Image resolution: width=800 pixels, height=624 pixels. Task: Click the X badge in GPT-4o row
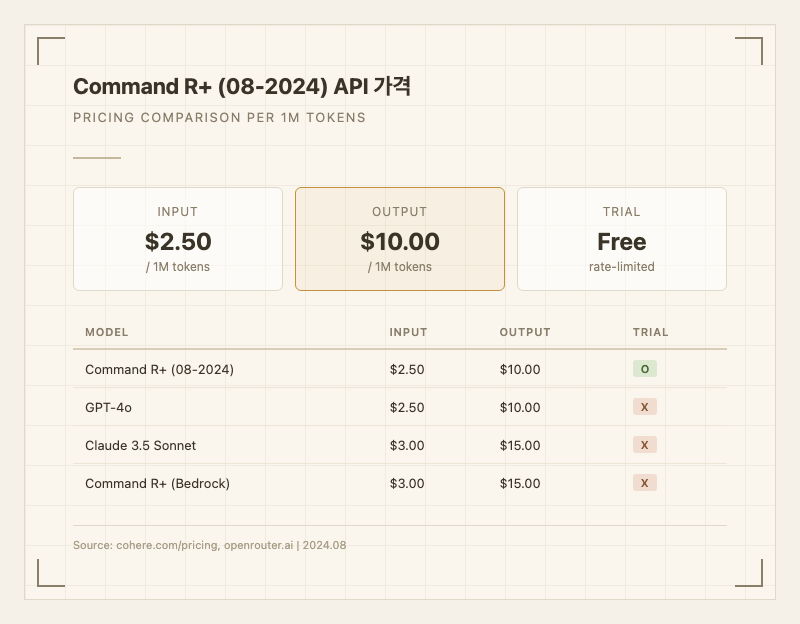(x=644, y=407)
